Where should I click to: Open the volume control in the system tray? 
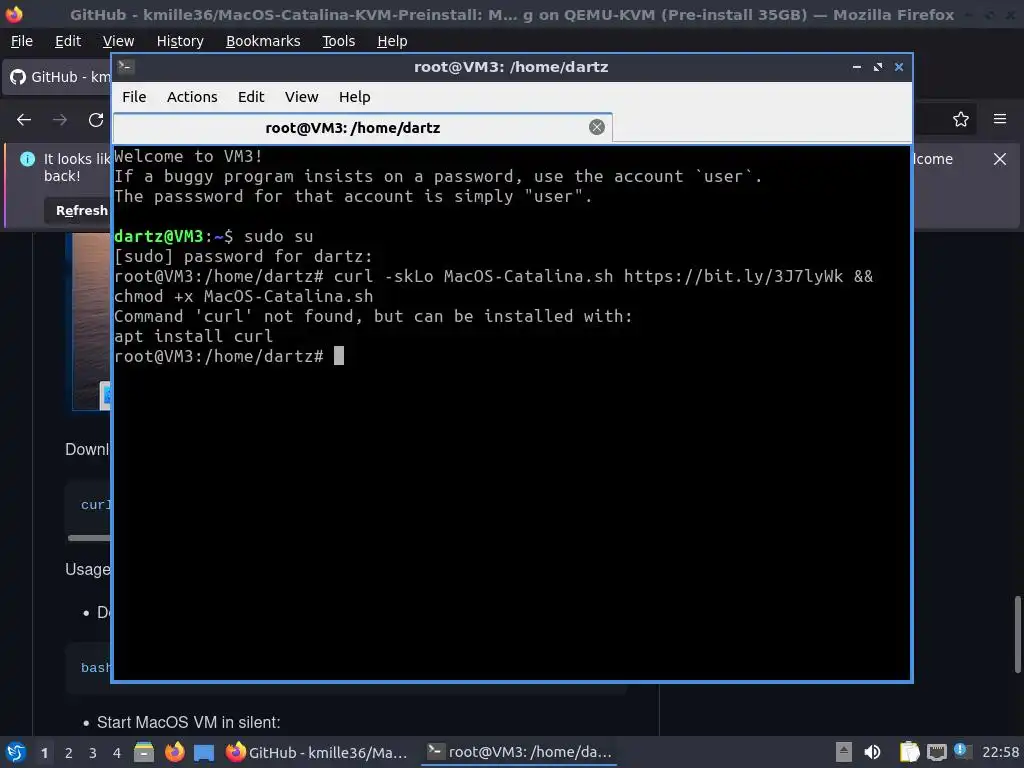[872, 752]
